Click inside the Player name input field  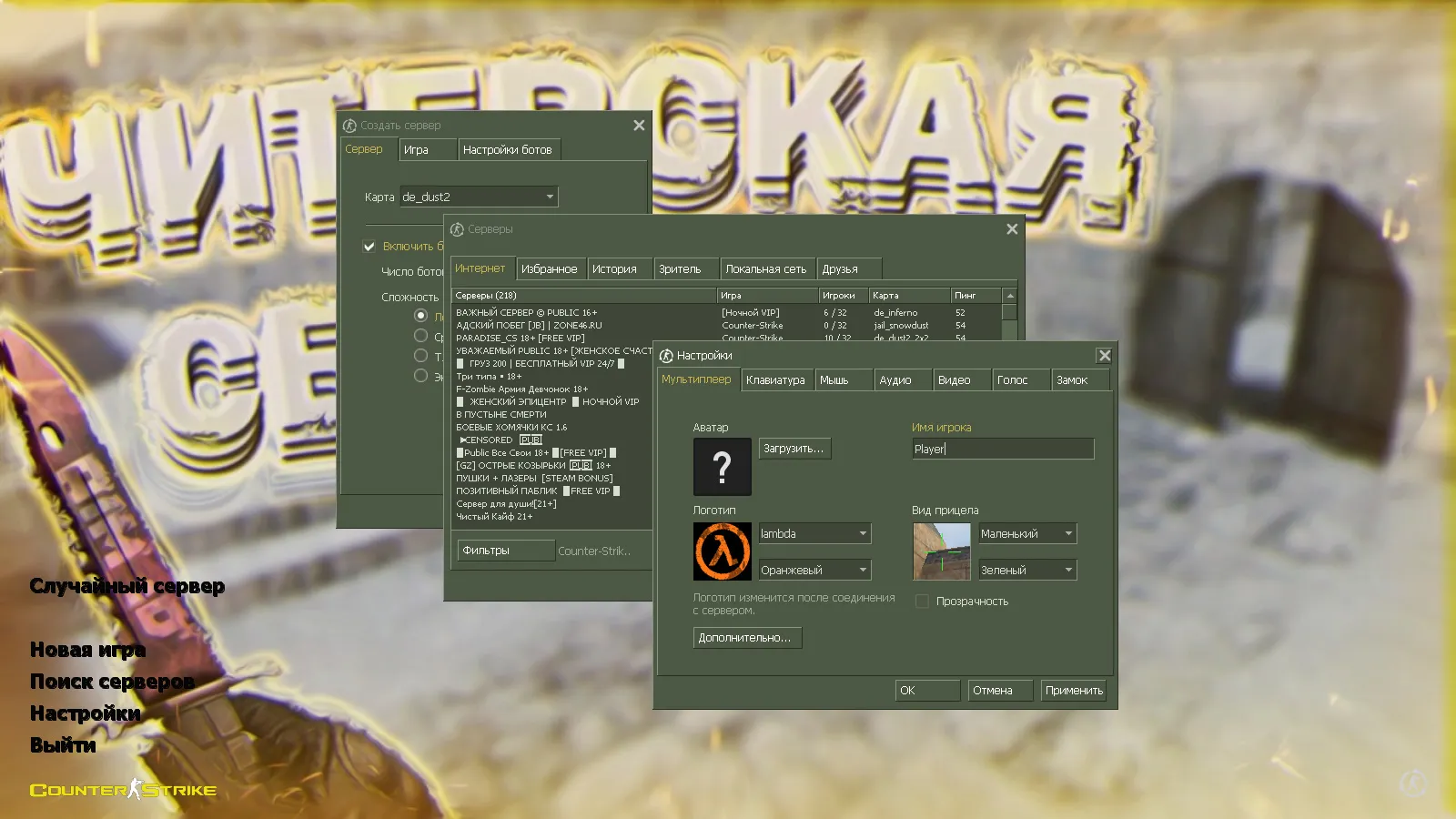coord(1001,448)
